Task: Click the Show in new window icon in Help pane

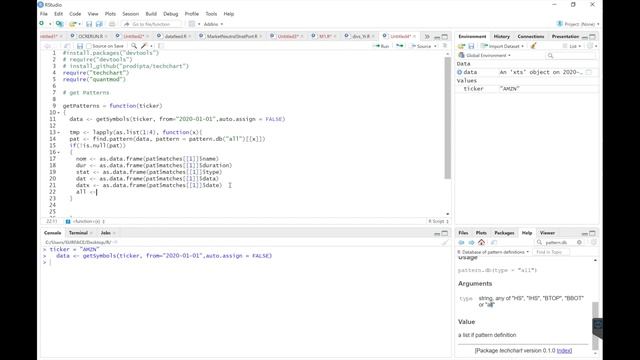Action: pos(494,242)
